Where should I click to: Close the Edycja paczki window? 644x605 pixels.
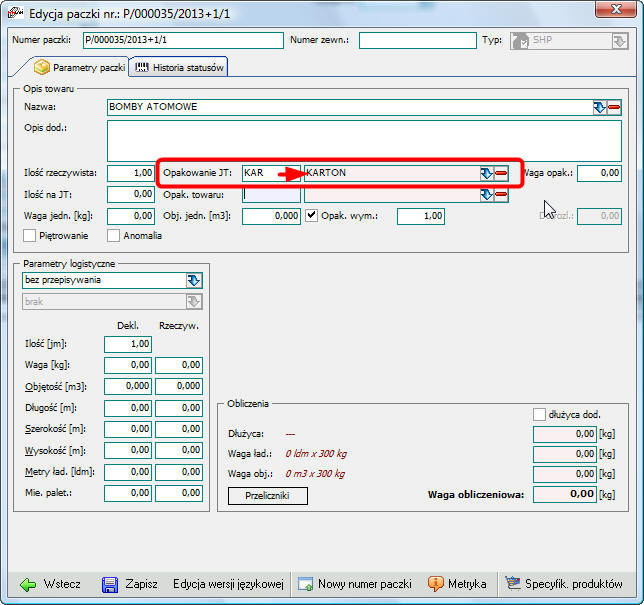pyautogui.click(x=616, y=9)
